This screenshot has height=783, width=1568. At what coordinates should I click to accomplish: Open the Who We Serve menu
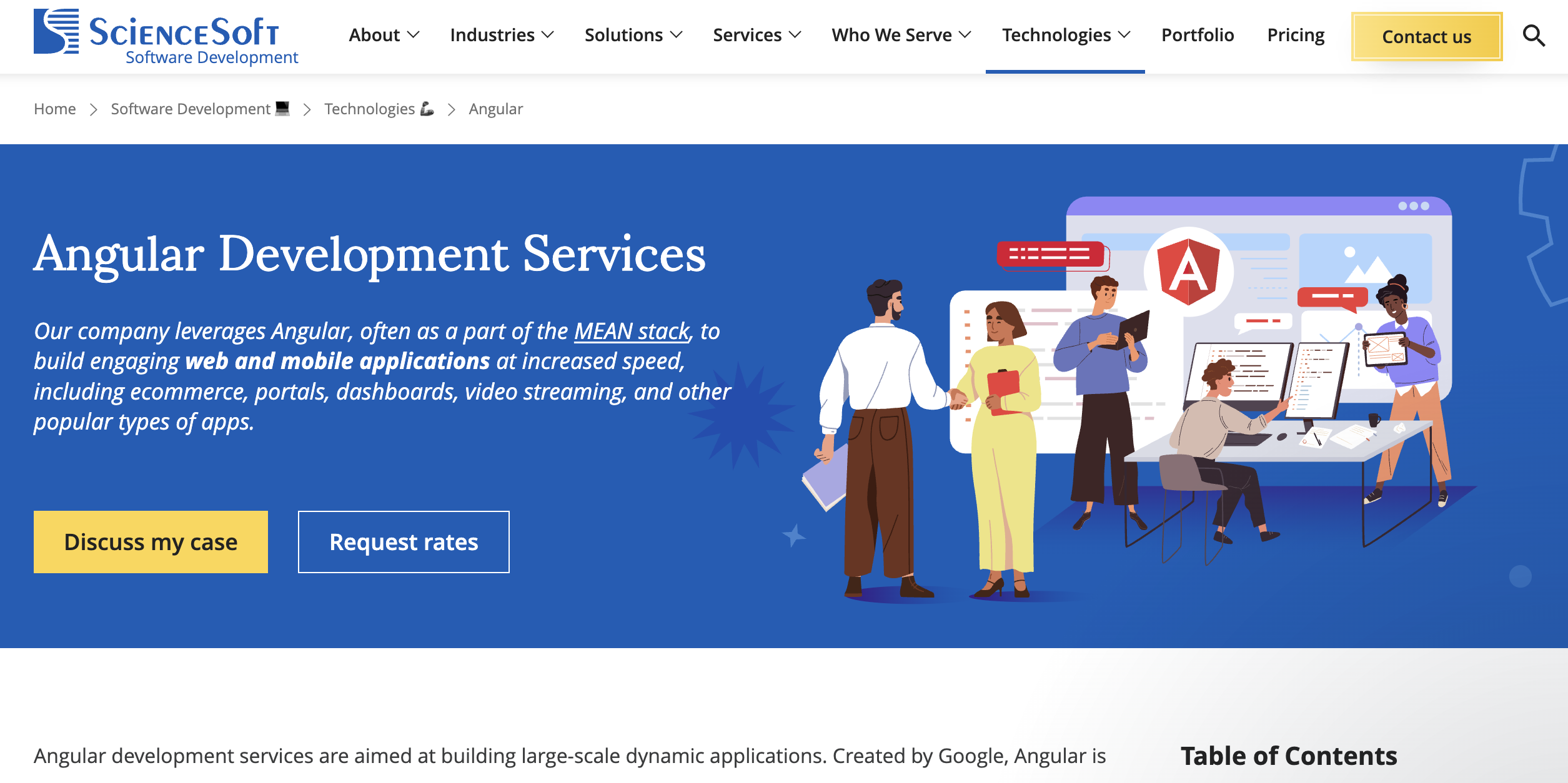point(891,35)
